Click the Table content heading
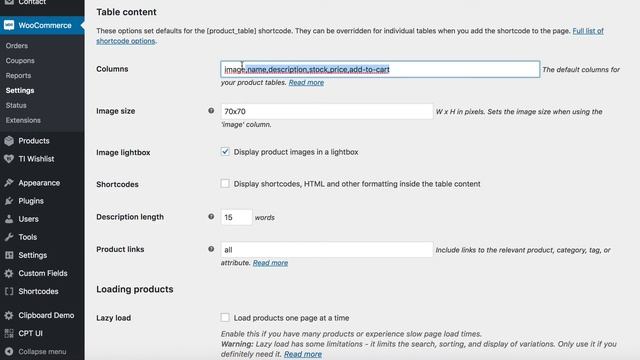The width and height of the screenshot is (640, 360). [127, 12]
